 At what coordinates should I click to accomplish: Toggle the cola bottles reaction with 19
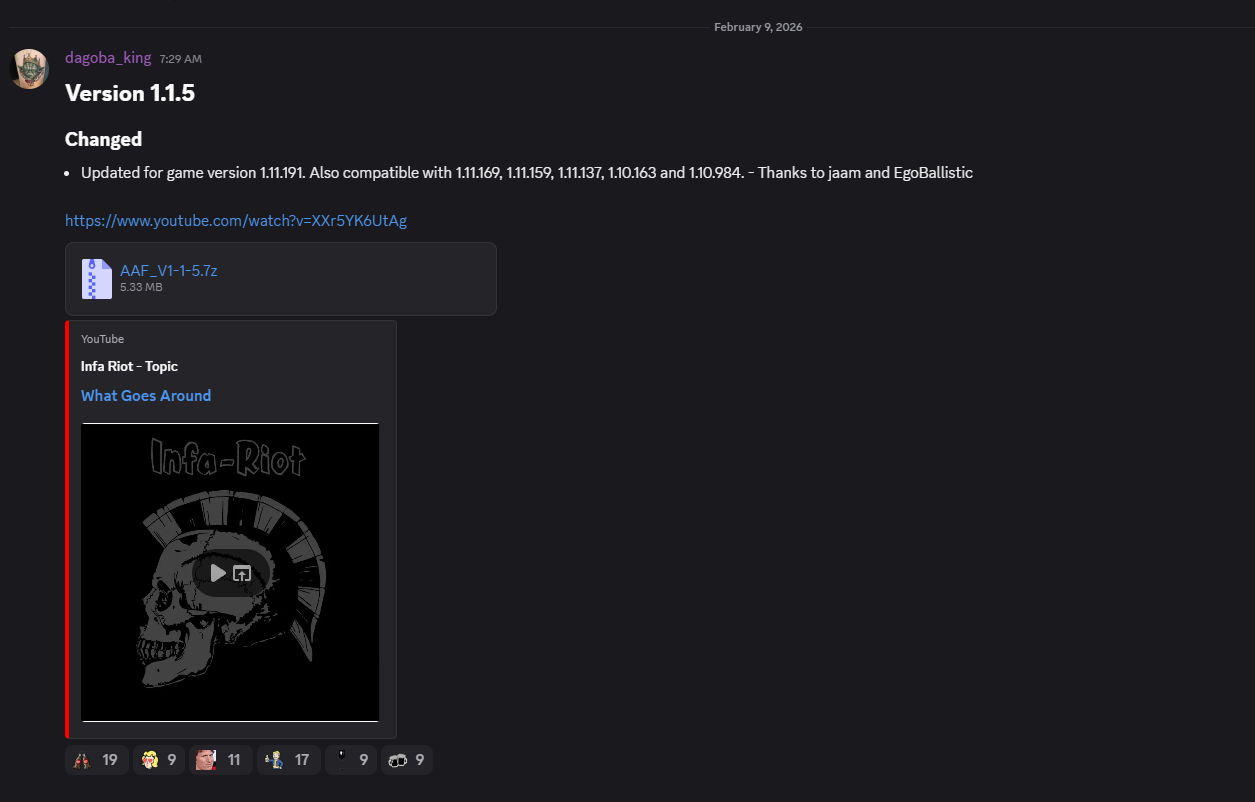coord(97,760)
